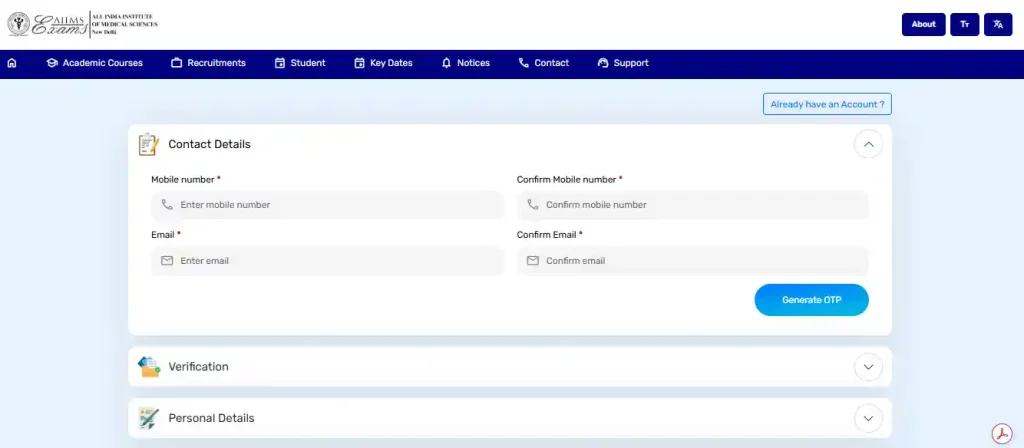The width and height of the screenshot is (1024, 448).
Task: Open the Notices menu item
Action: [x=466, y=63]
